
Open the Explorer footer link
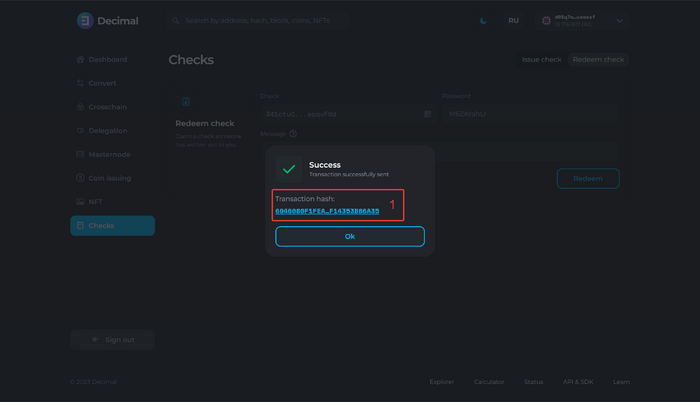click(x=442, y=382)
